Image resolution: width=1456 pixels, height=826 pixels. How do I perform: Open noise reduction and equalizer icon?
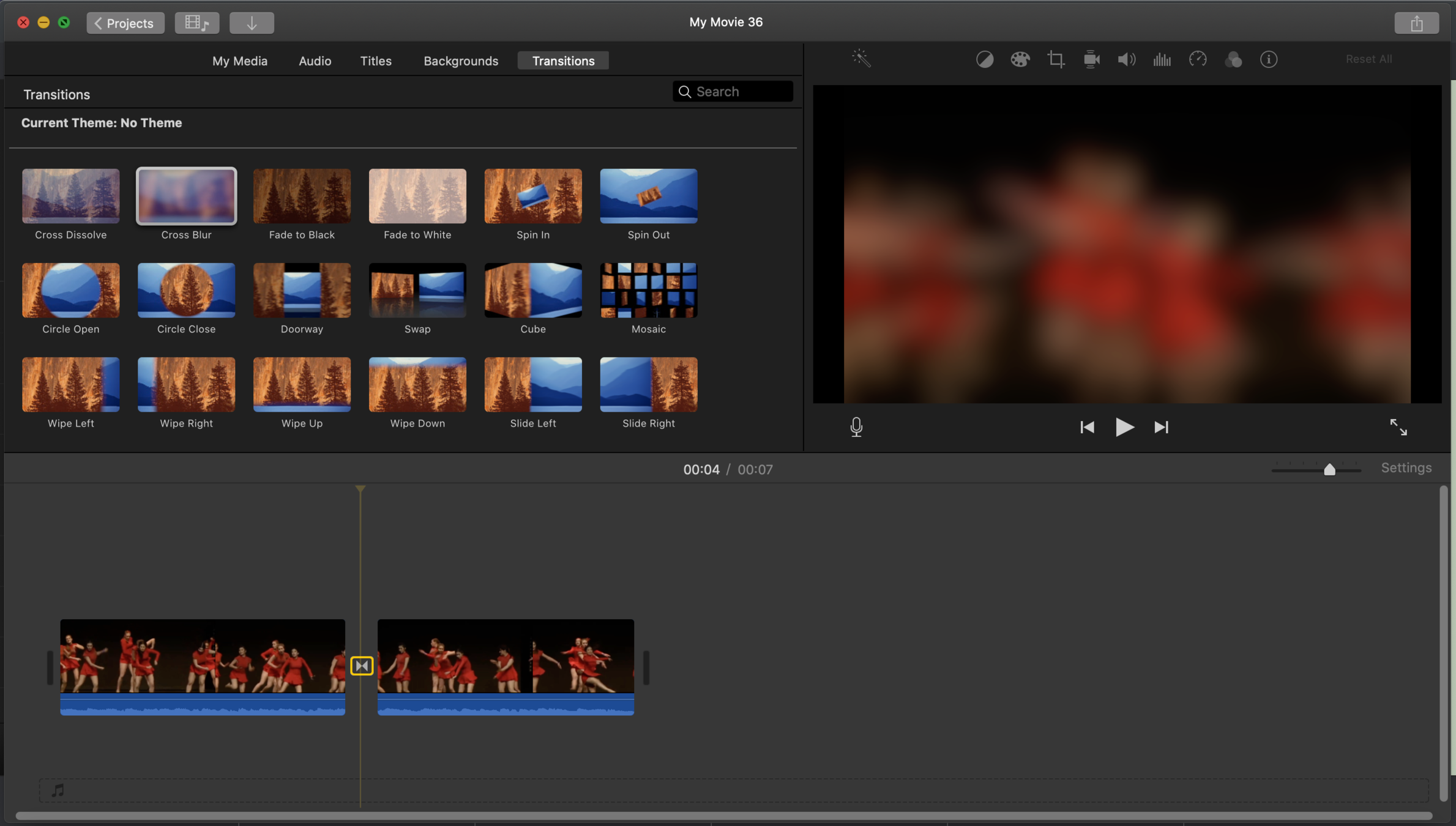tap(1162, 59)
